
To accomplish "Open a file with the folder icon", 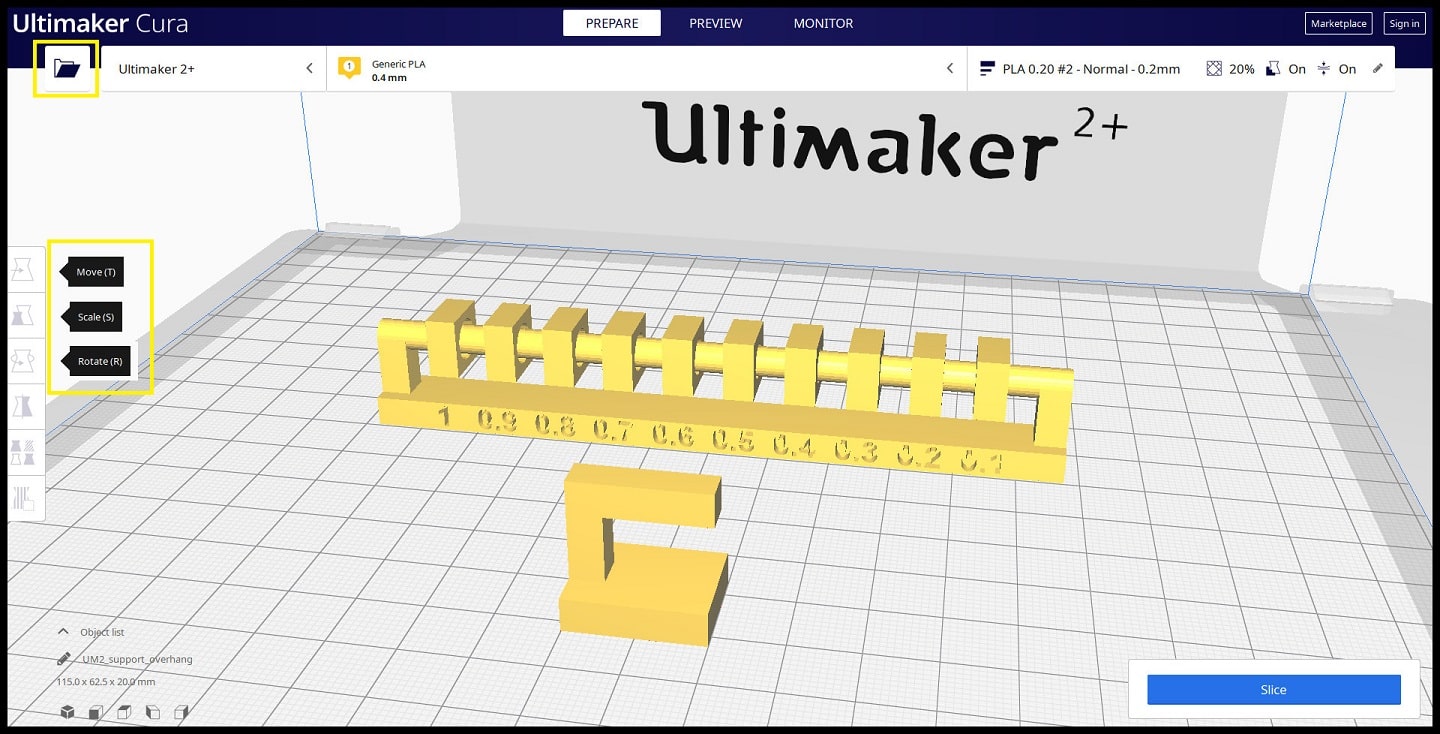I will click(x=67, y=69).
